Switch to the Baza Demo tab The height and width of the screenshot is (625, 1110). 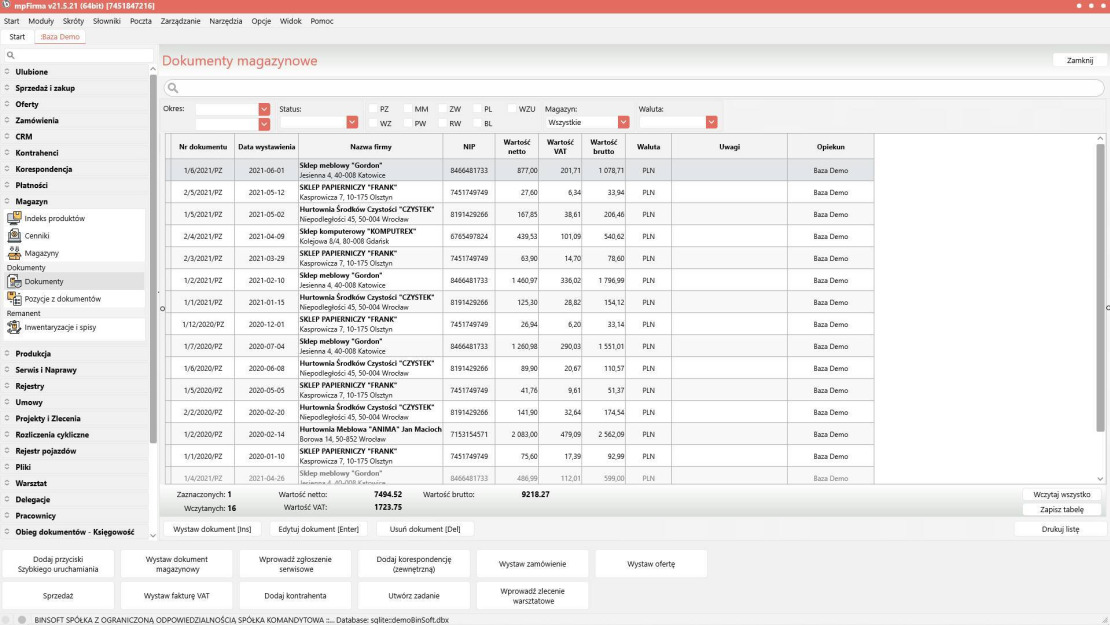click(60, 37)
